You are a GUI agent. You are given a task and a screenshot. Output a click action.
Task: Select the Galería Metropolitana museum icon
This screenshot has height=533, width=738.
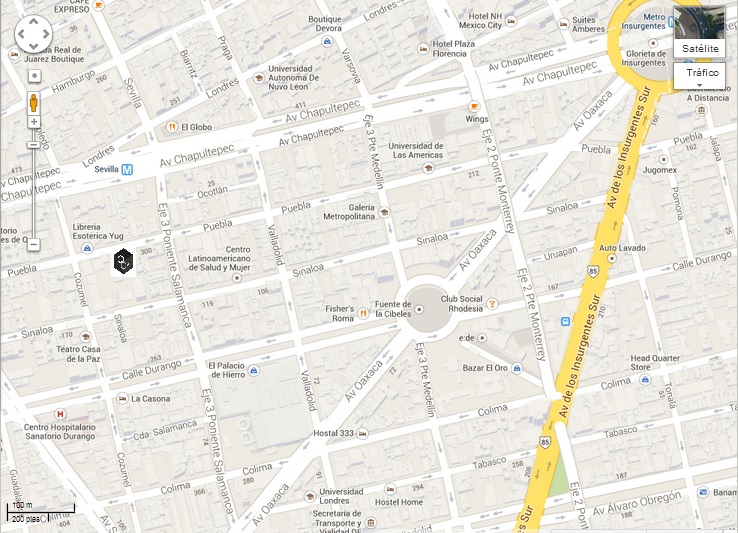pyautogui.click(x=384, y=212)
